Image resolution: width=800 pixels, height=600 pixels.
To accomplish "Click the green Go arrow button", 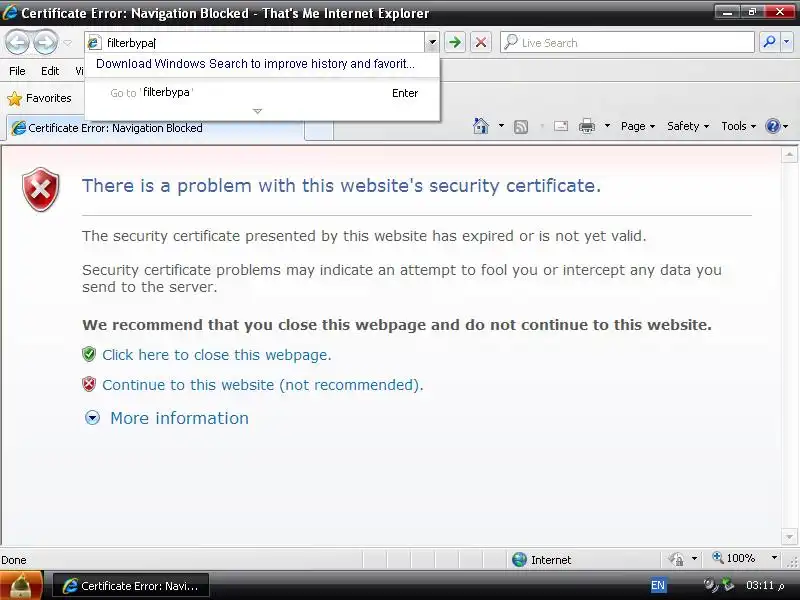I will (455, 42).
